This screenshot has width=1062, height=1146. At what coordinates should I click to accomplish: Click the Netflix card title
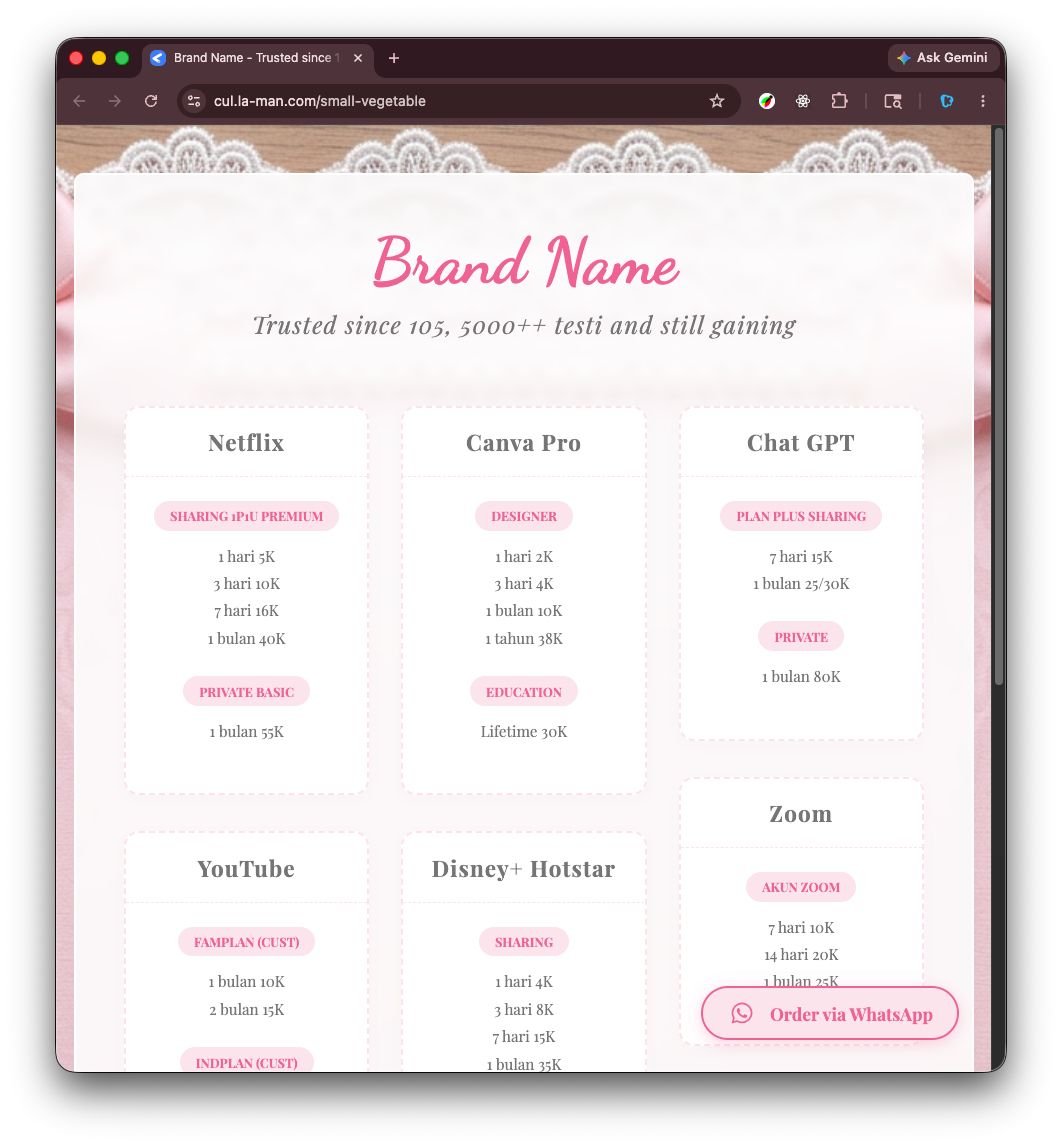(x=246, y=443)
